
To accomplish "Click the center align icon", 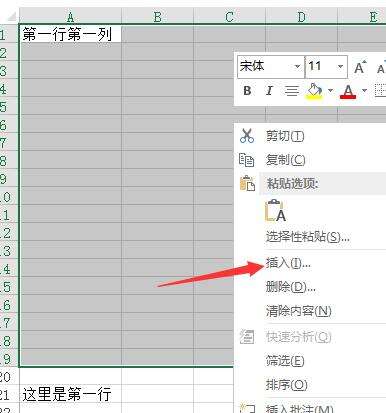I will (x=292, y=91).
